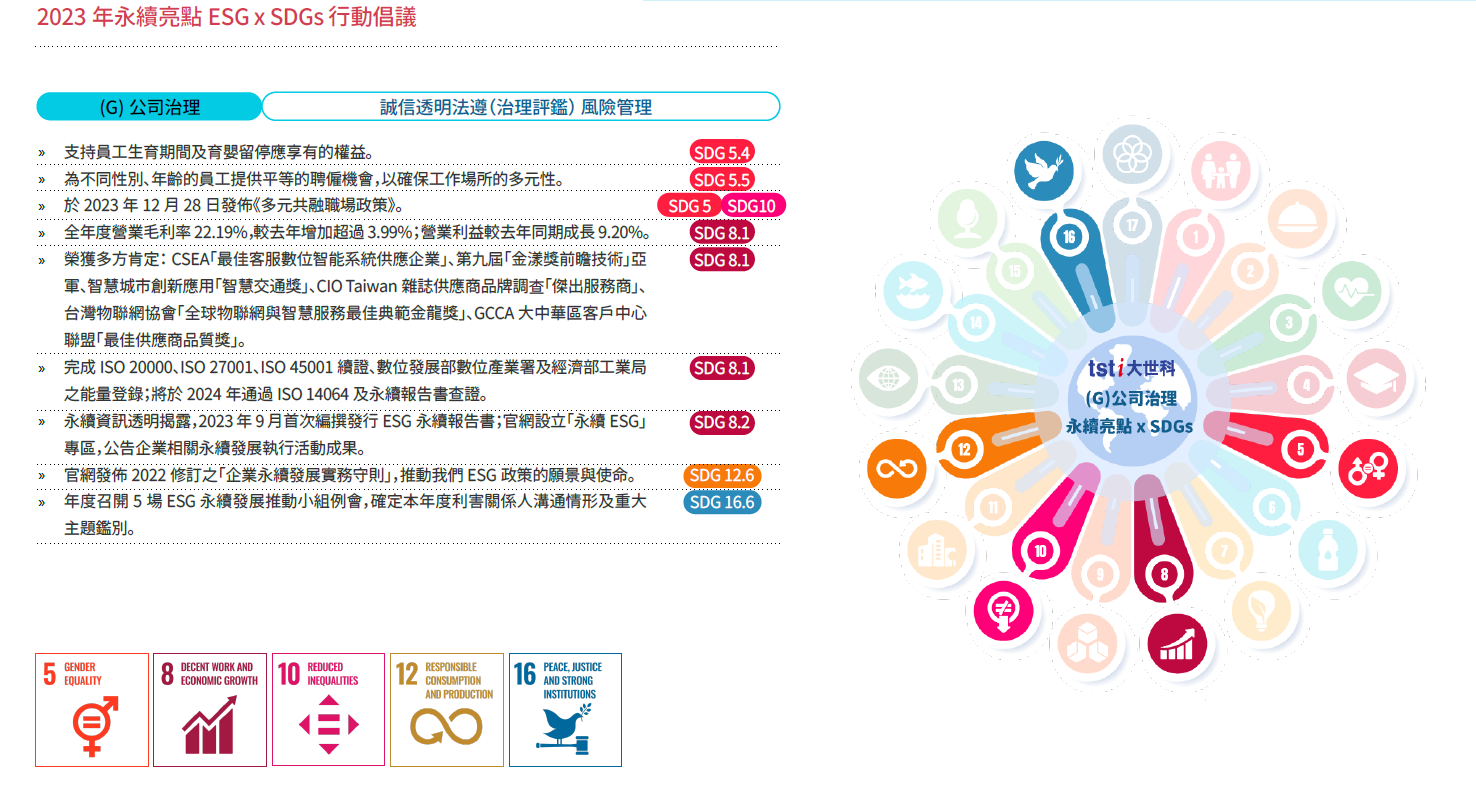
Task: Click the SDG 8.1 badge on 營業毛利率 row
Action: [x=722, y=233]
